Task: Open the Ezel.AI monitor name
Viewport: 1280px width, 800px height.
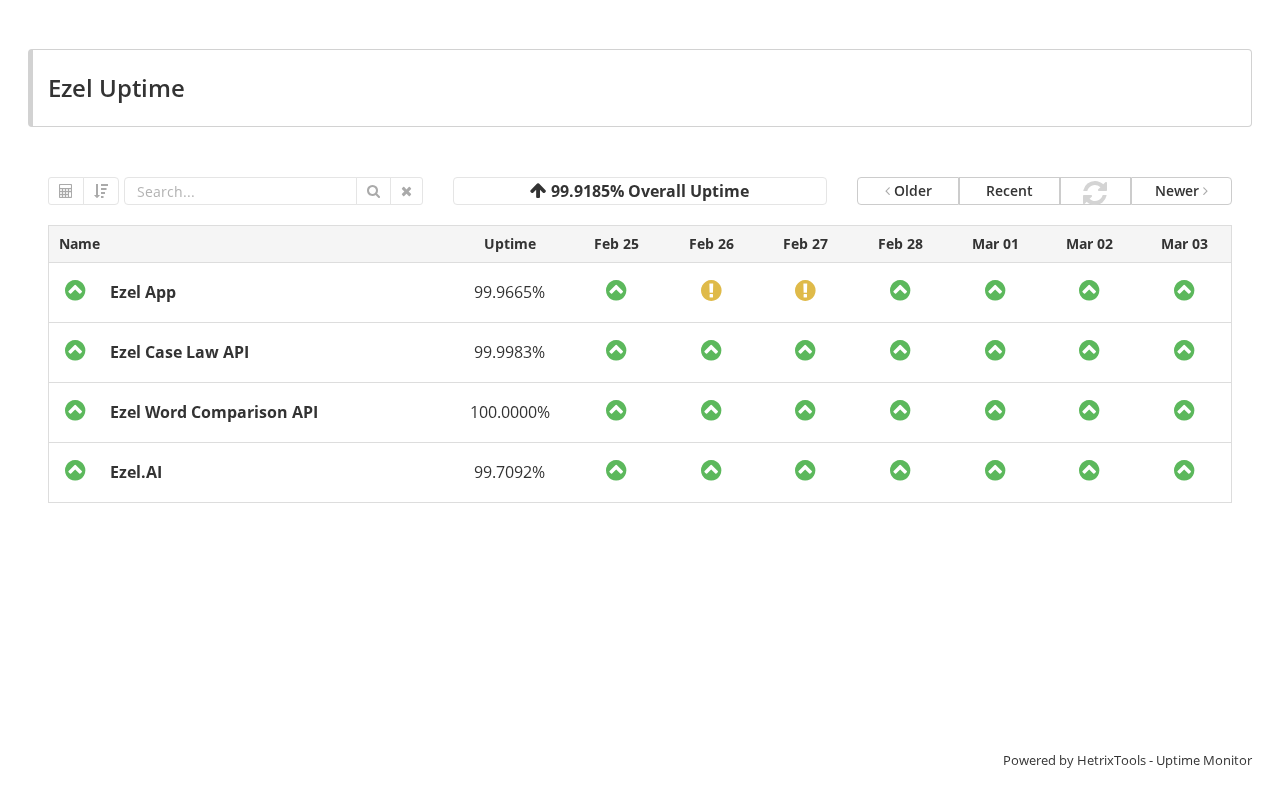Action: (x=136, y=472)
